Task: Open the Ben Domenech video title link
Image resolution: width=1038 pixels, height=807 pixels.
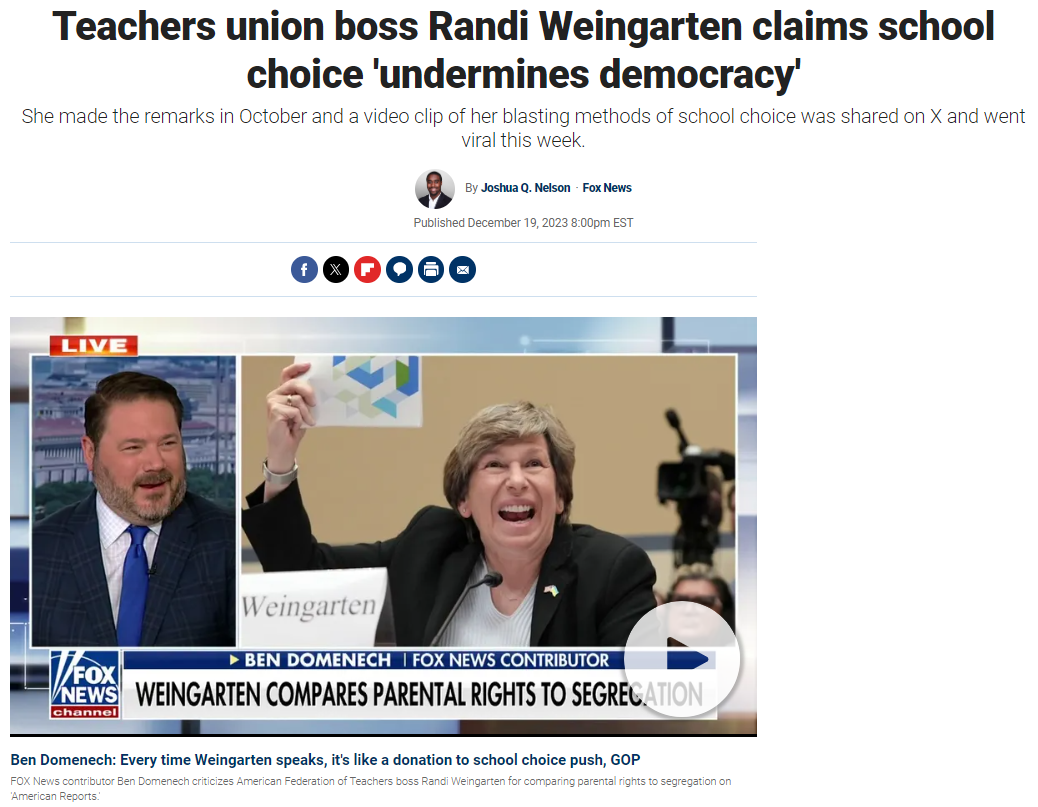Action: coord(325,759)
